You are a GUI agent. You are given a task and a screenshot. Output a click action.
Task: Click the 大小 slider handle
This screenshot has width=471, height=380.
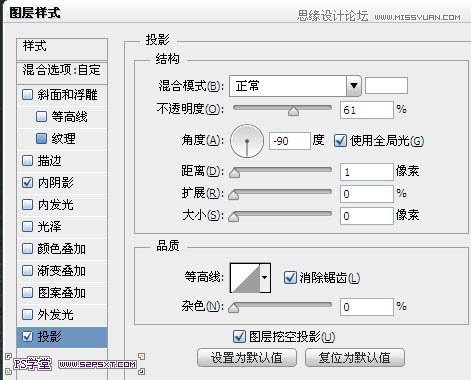pyautogui.click(x=234, y=217)
